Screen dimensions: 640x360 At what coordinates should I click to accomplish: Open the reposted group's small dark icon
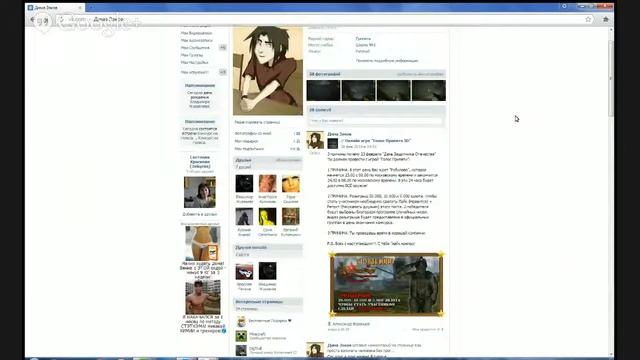coord(333,143)
